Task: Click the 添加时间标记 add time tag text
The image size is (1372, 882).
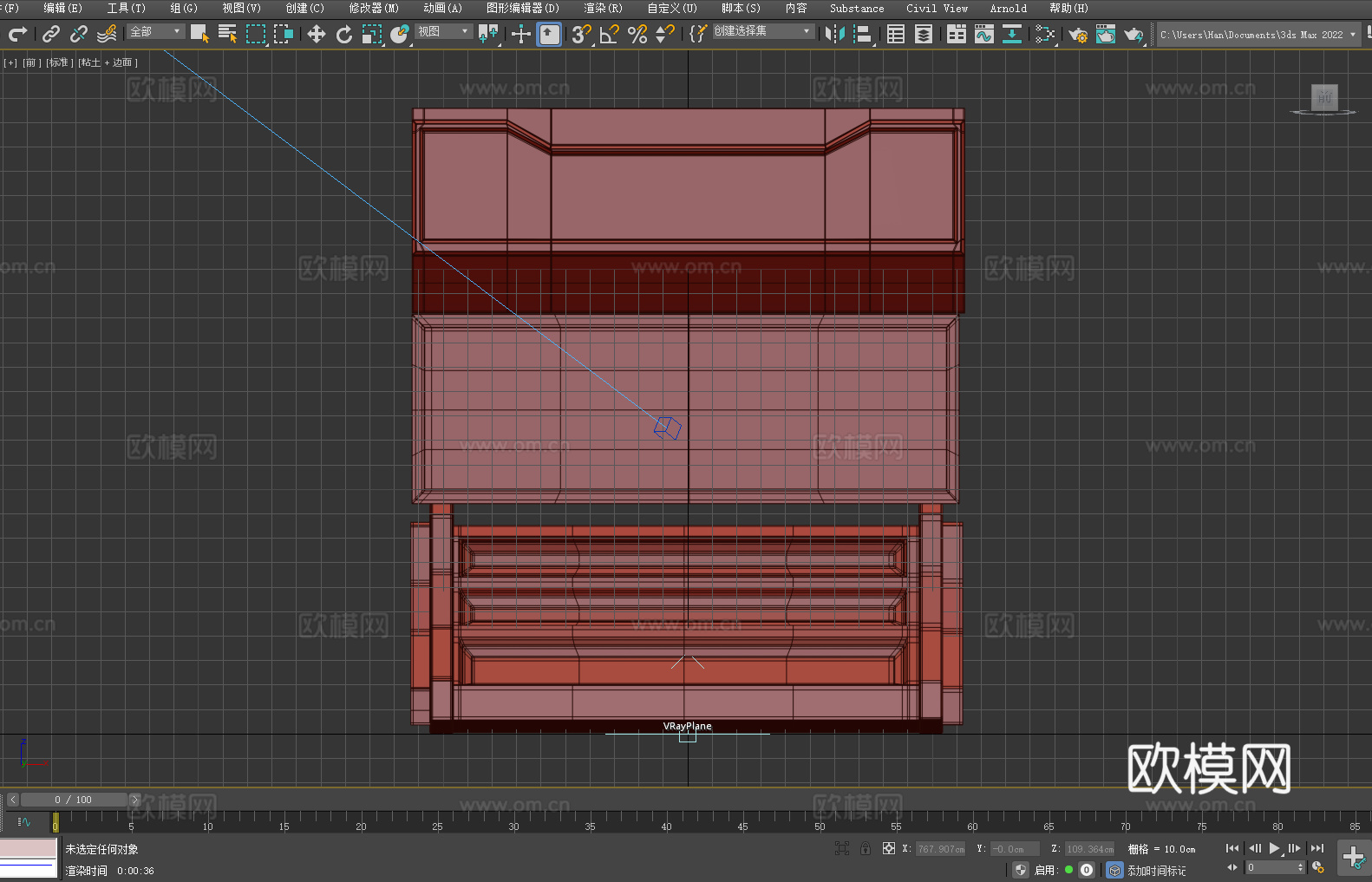Action: [1157, 870]
